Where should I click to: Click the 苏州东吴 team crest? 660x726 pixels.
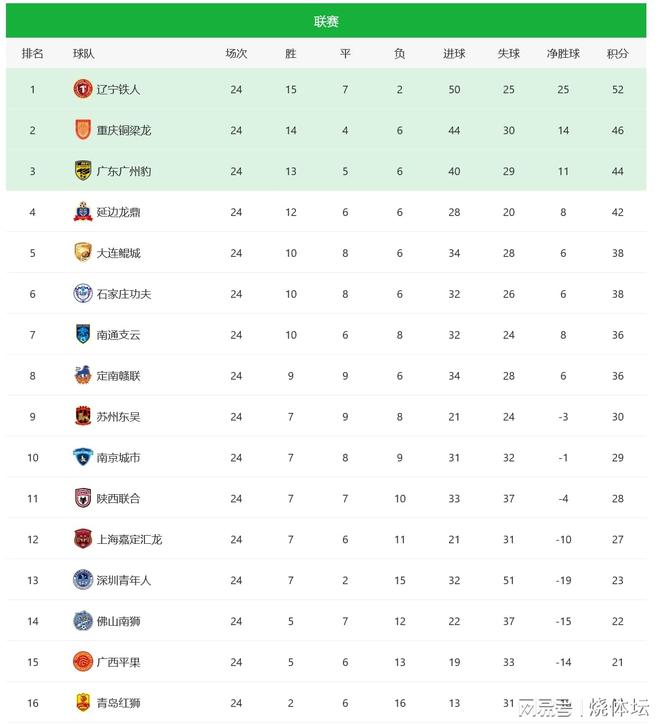click(82, 417)
